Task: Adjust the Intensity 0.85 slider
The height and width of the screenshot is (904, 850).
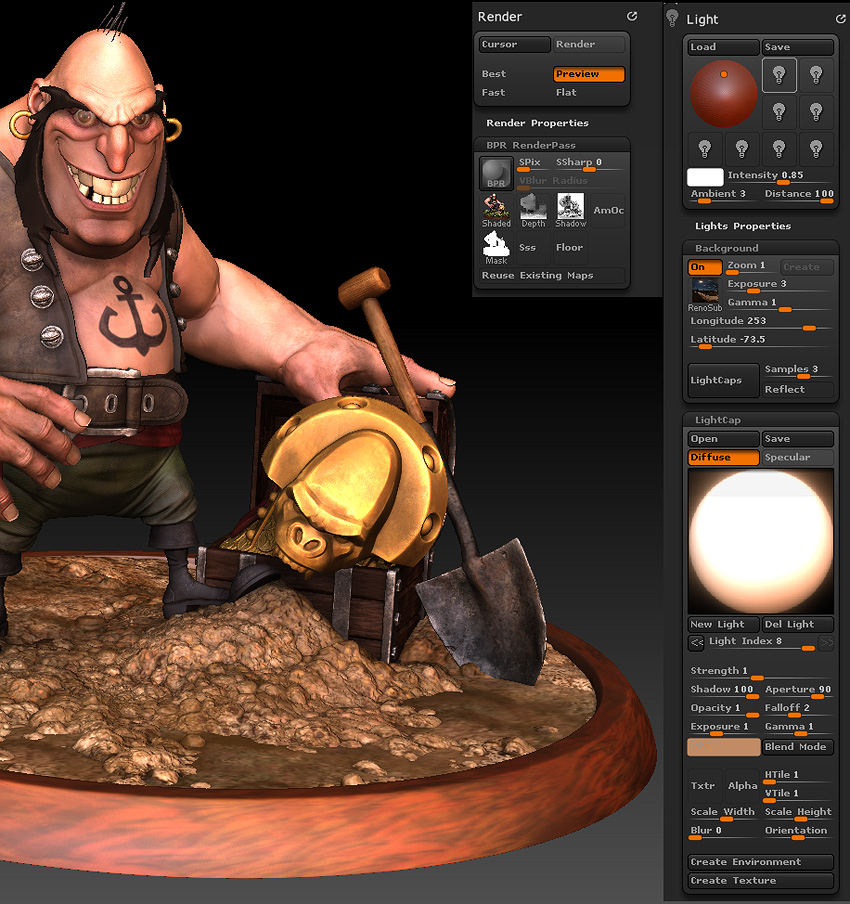Action: pos(779,176)
